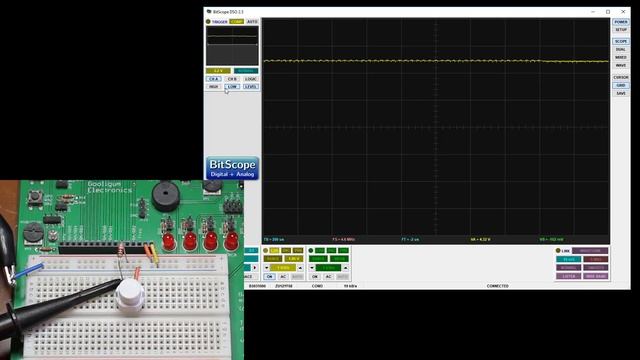Toggle AC coupling in yellow channel panel

click(x=283, y=277)
